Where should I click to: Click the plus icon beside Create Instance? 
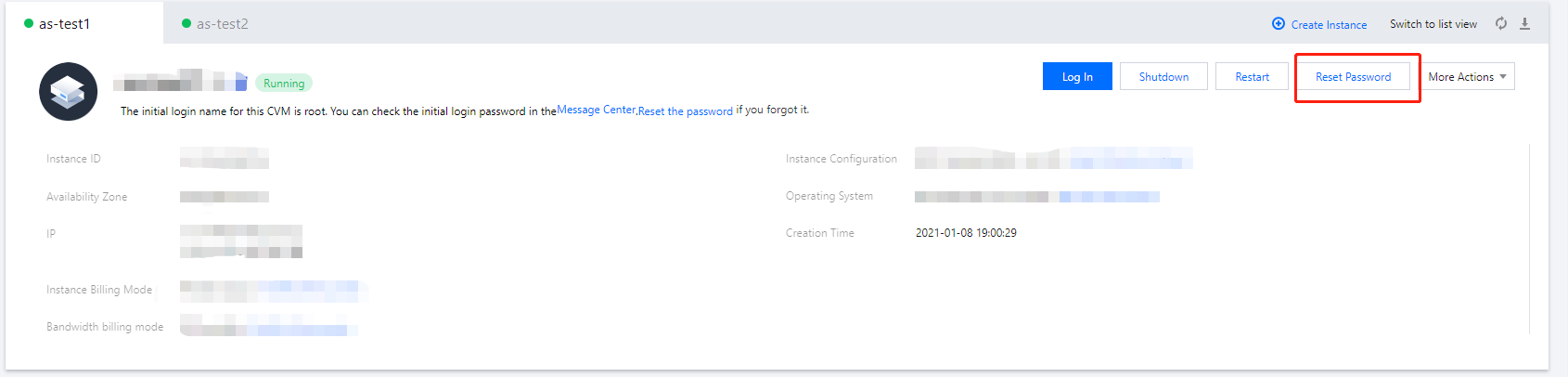coord(1279,24)
